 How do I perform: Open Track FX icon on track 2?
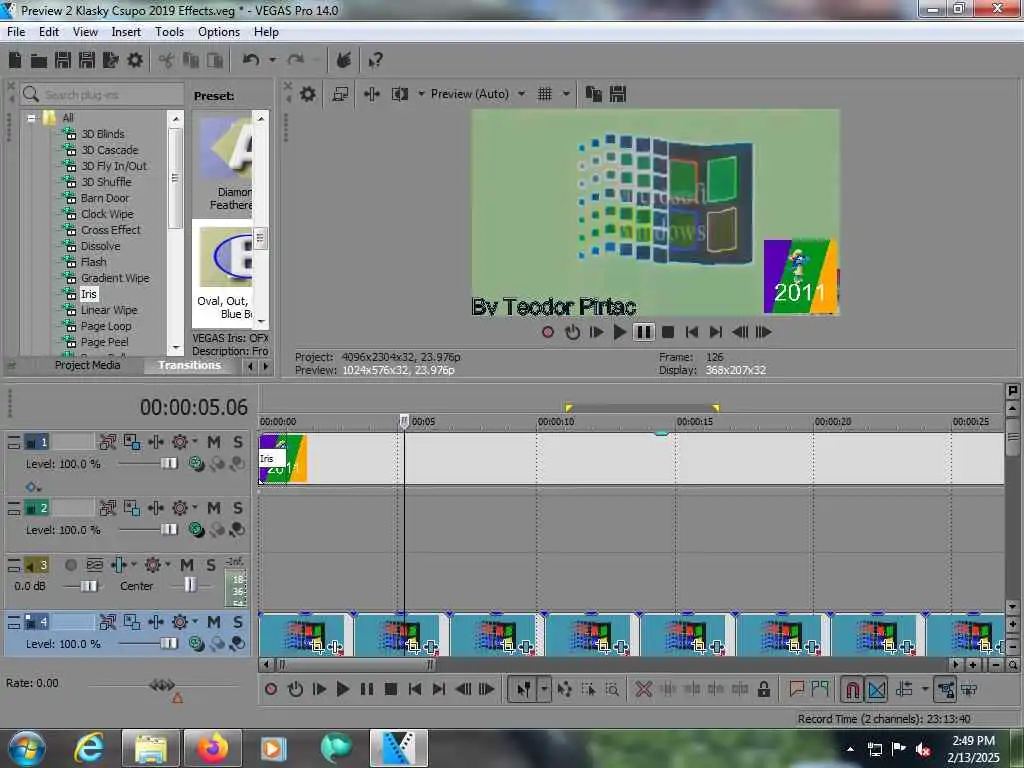pyautogui.click(x=180, y=508)
